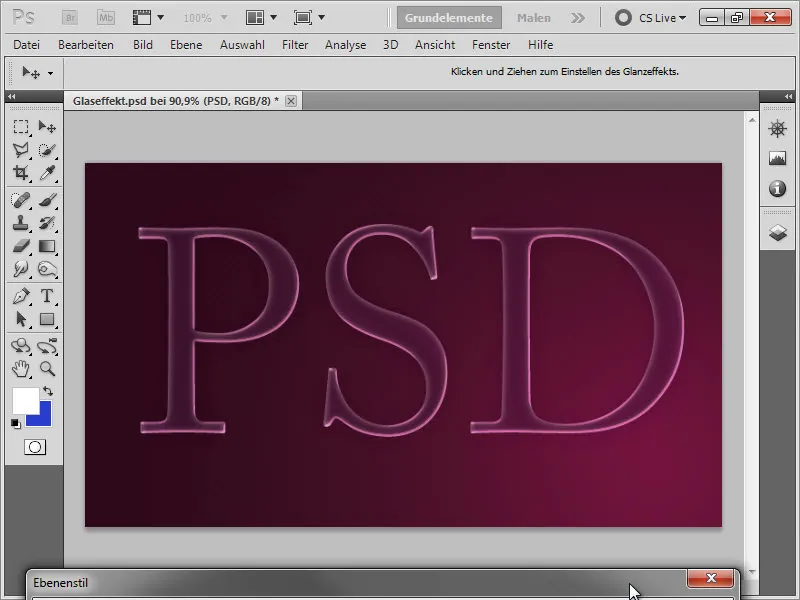This screenshot has height=600, width=800.
Task: Open the Filter menu
Action: pyautogui.click(x=295, y=45)
